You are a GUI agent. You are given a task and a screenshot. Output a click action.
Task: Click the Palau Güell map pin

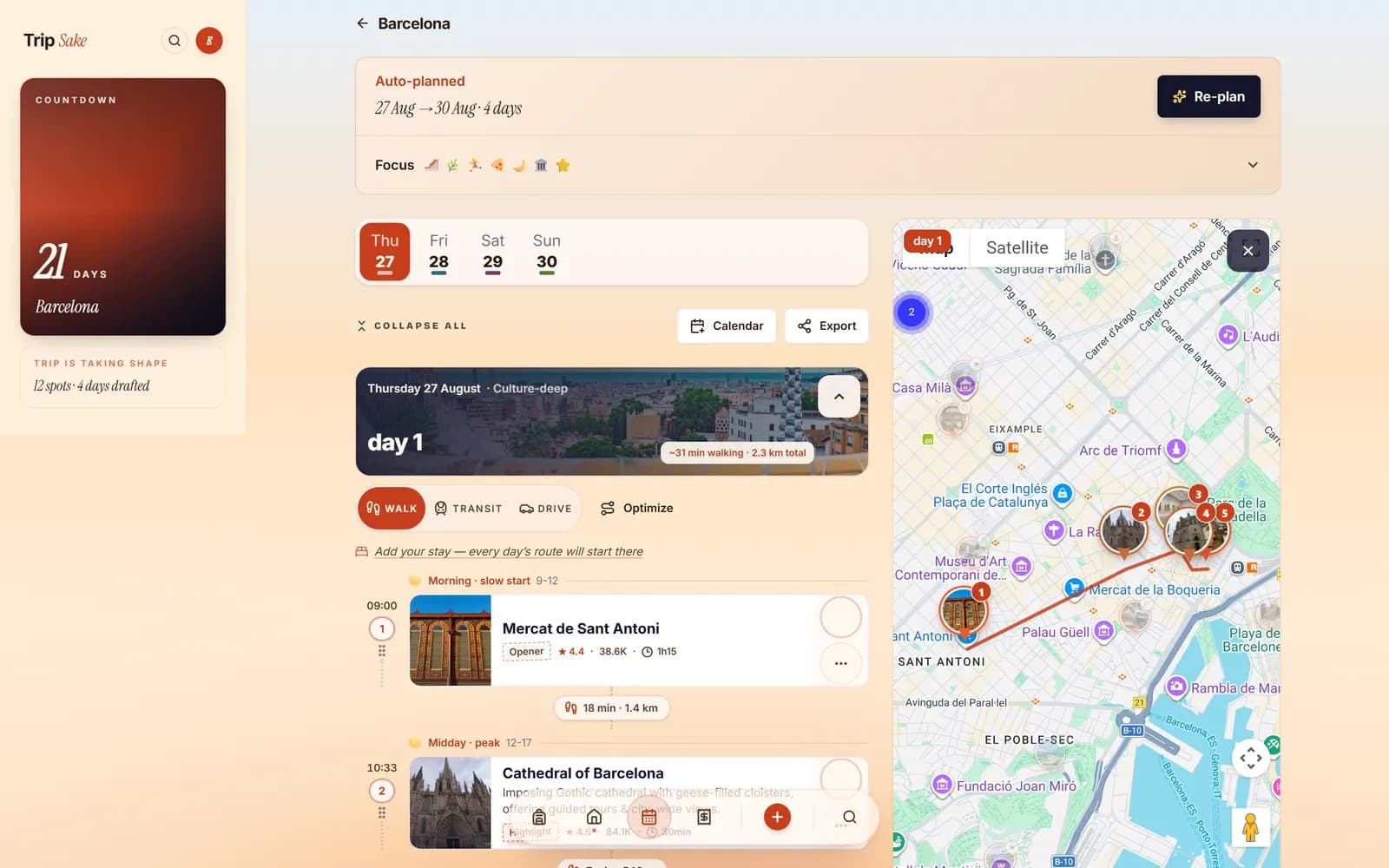(x=1103, y=630)
